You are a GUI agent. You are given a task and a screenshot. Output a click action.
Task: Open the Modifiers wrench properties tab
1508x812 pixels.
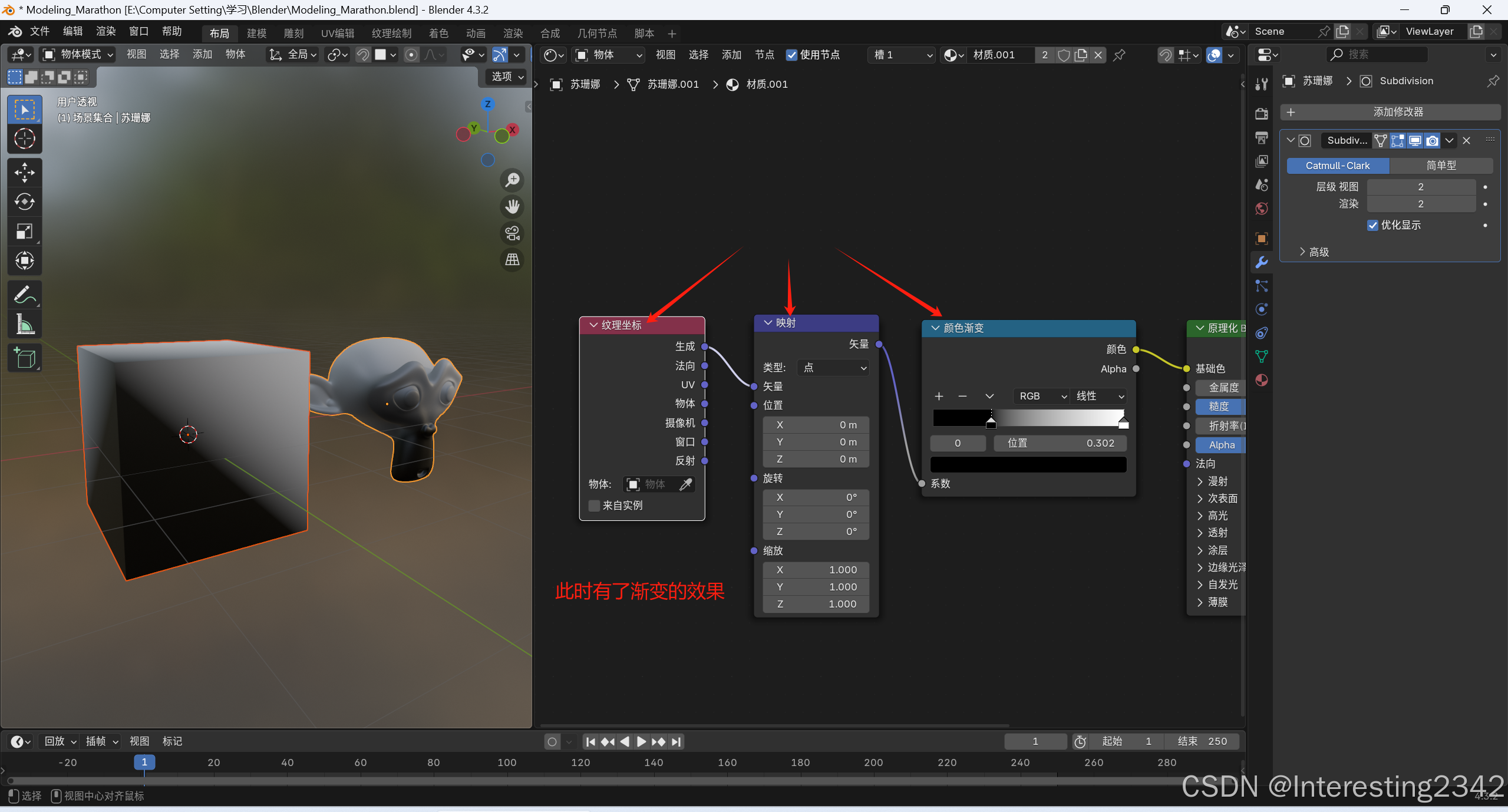click(x=1262, y=262)
